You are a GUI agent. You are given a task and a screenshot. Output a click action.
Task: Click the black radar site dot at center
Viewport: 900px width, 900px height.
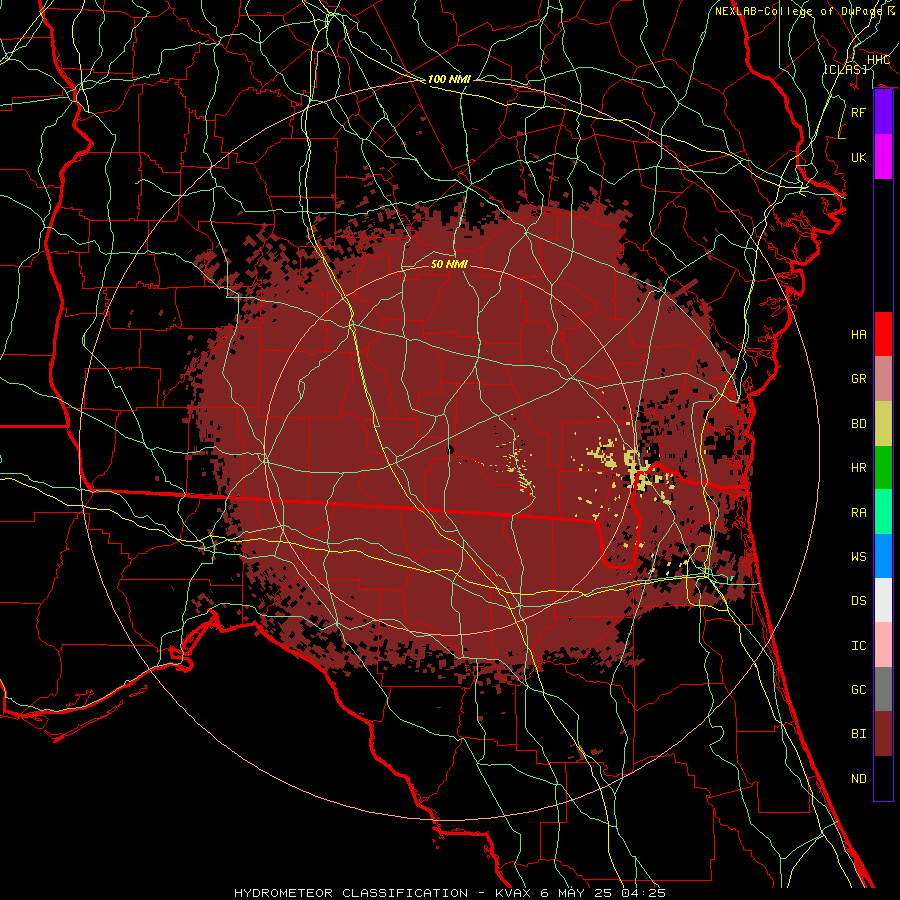point(450,450)
